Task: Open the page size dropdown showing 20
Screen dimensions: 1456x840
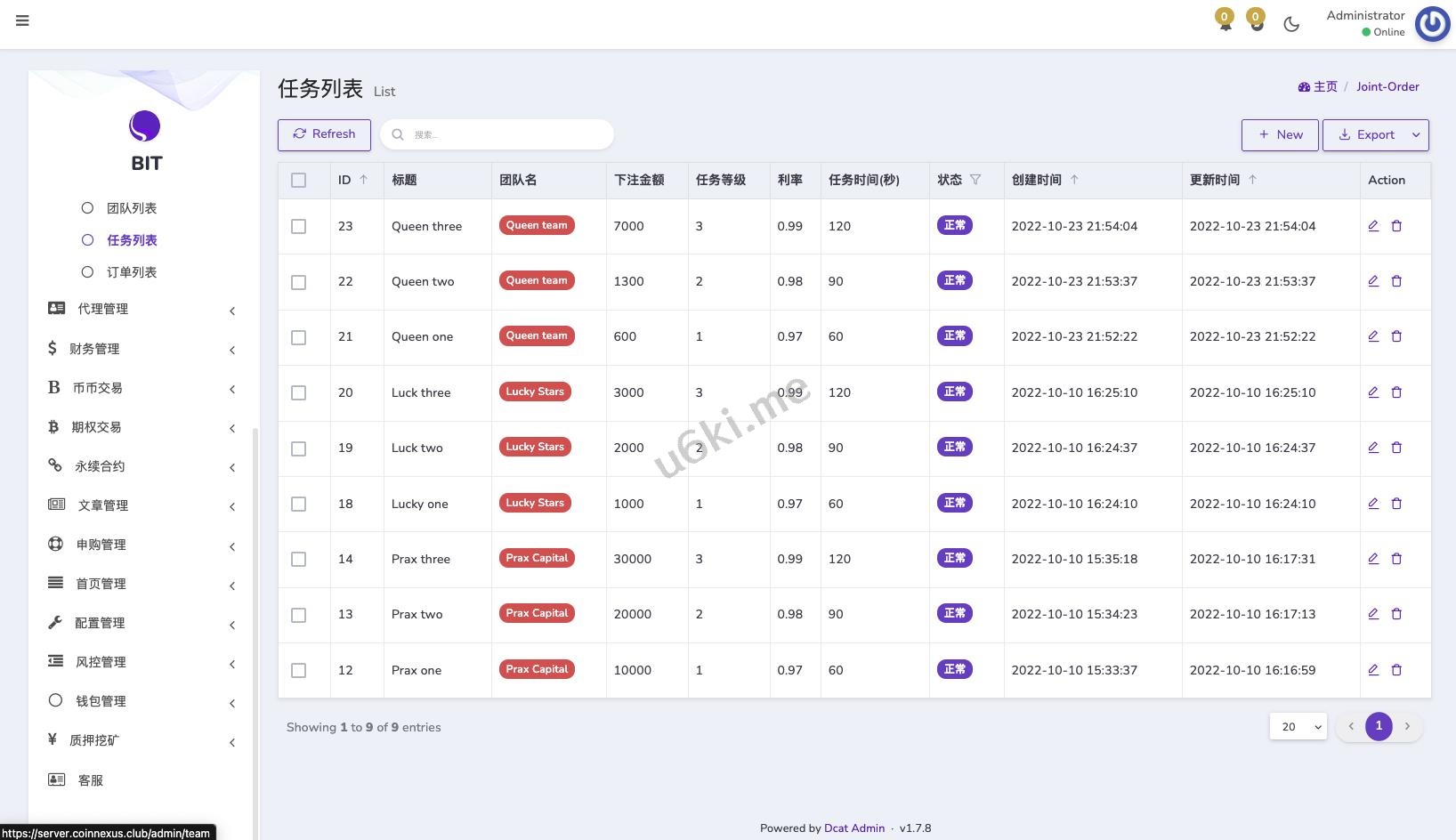Action: [x=1298, y=727]
